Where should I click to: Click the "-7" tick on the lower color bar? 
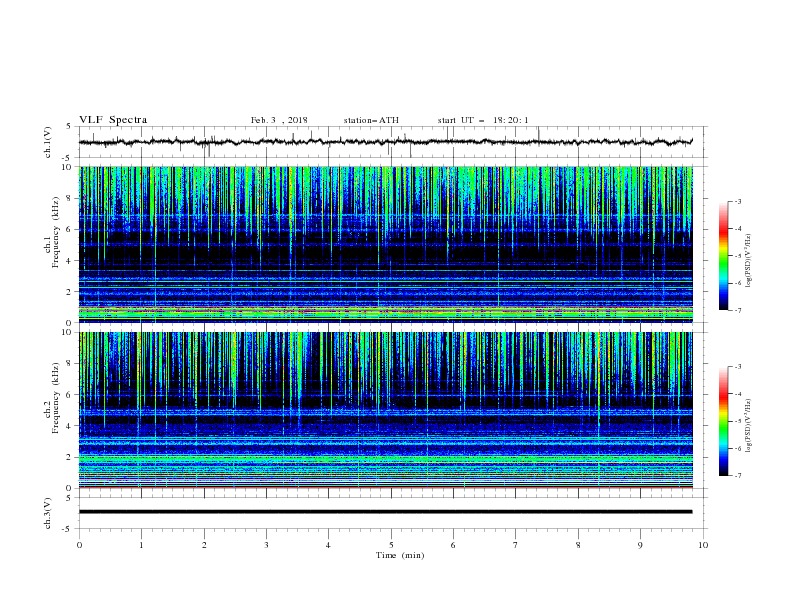pos(737,475)
